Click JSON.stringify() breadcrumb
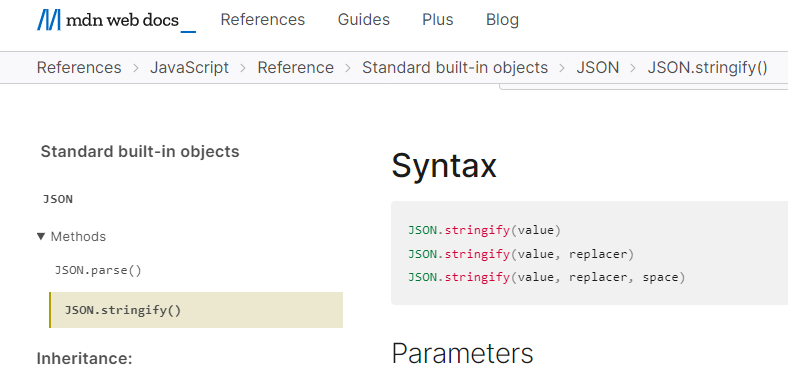This screenshot has width=788, height=383. coord(707,67)
